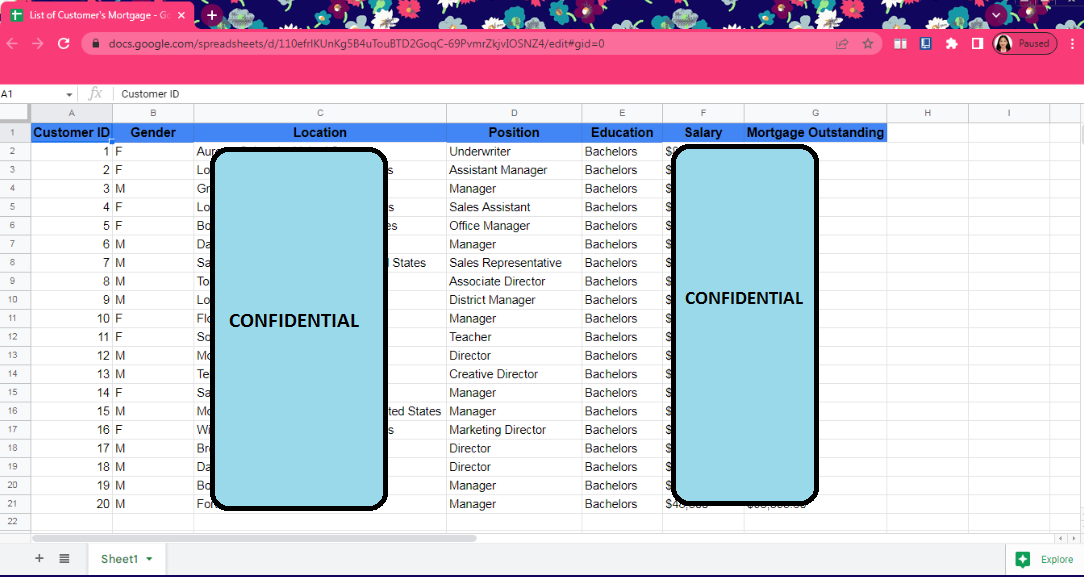1084x577 pixels.
Task: Click the scroll right arrow button
Action: click(1073, 538)
